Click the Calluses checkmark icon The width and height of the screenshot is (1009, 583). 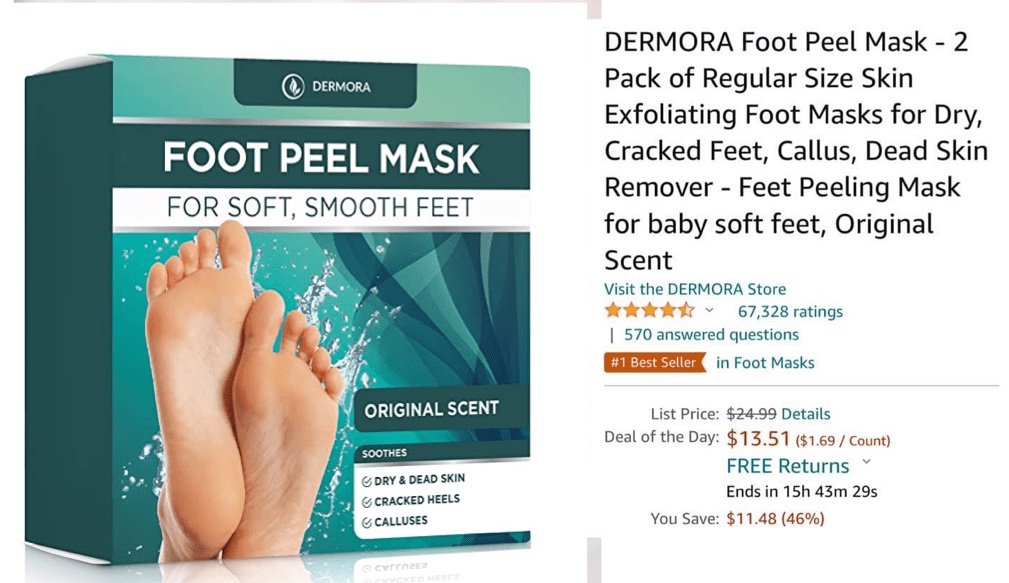coord(366,523)
